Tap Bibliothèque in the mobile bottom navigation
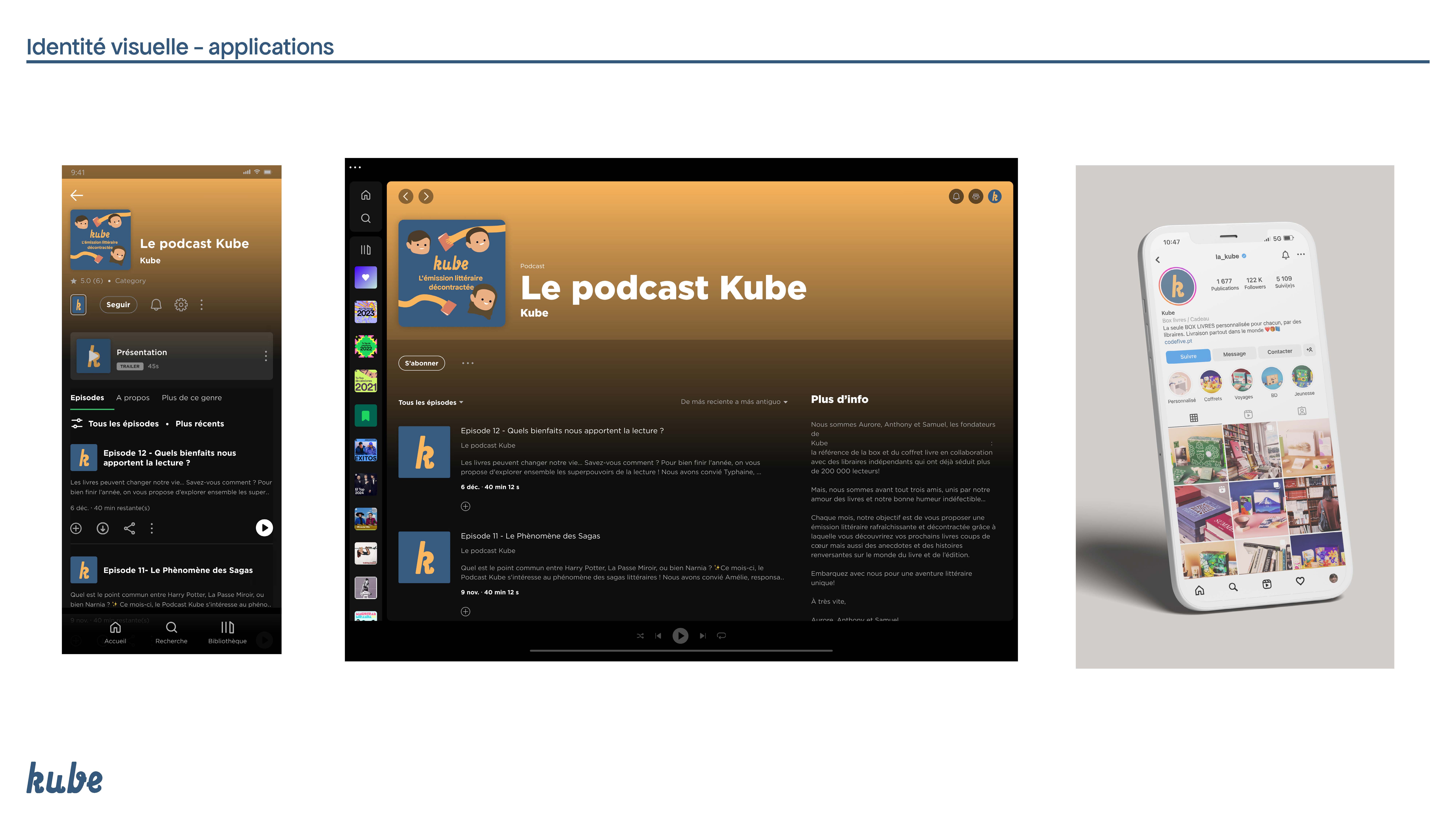 tap(227, 632)
